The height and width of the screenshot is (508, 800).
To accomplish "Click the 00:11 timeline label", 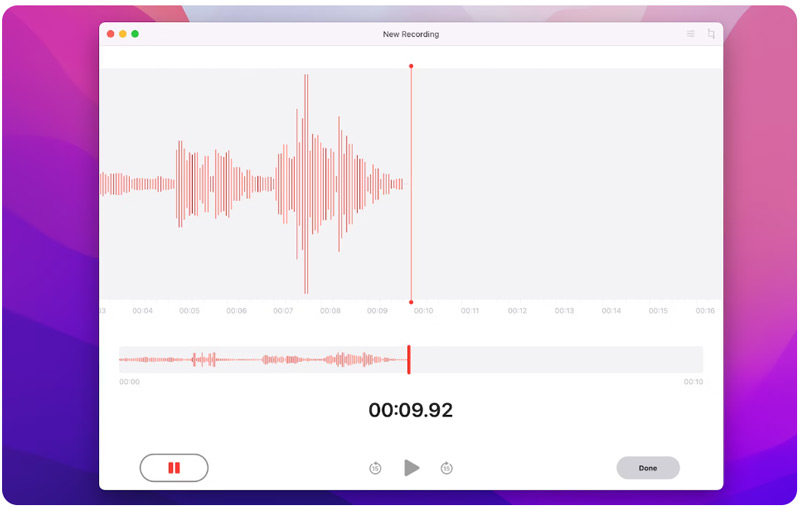I will click(x=470, y=311).
